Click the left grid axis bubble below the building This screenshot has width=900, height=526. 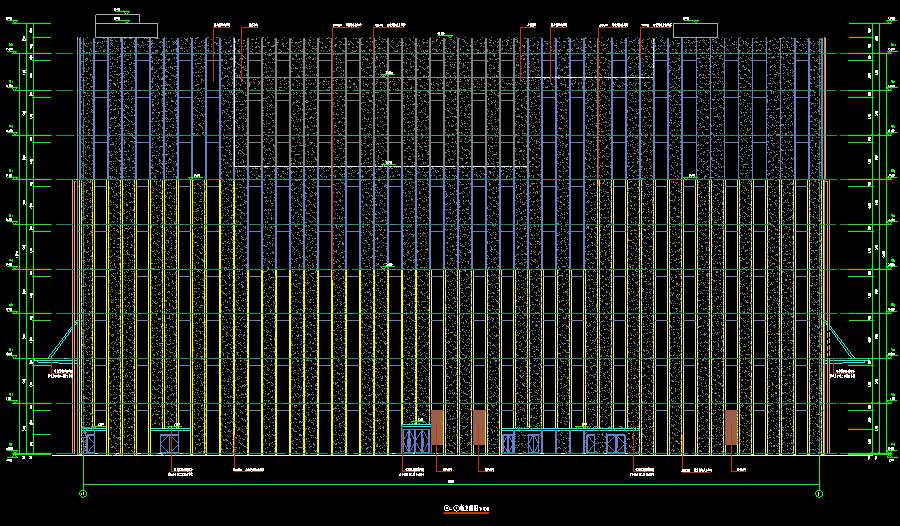point(83,493)
